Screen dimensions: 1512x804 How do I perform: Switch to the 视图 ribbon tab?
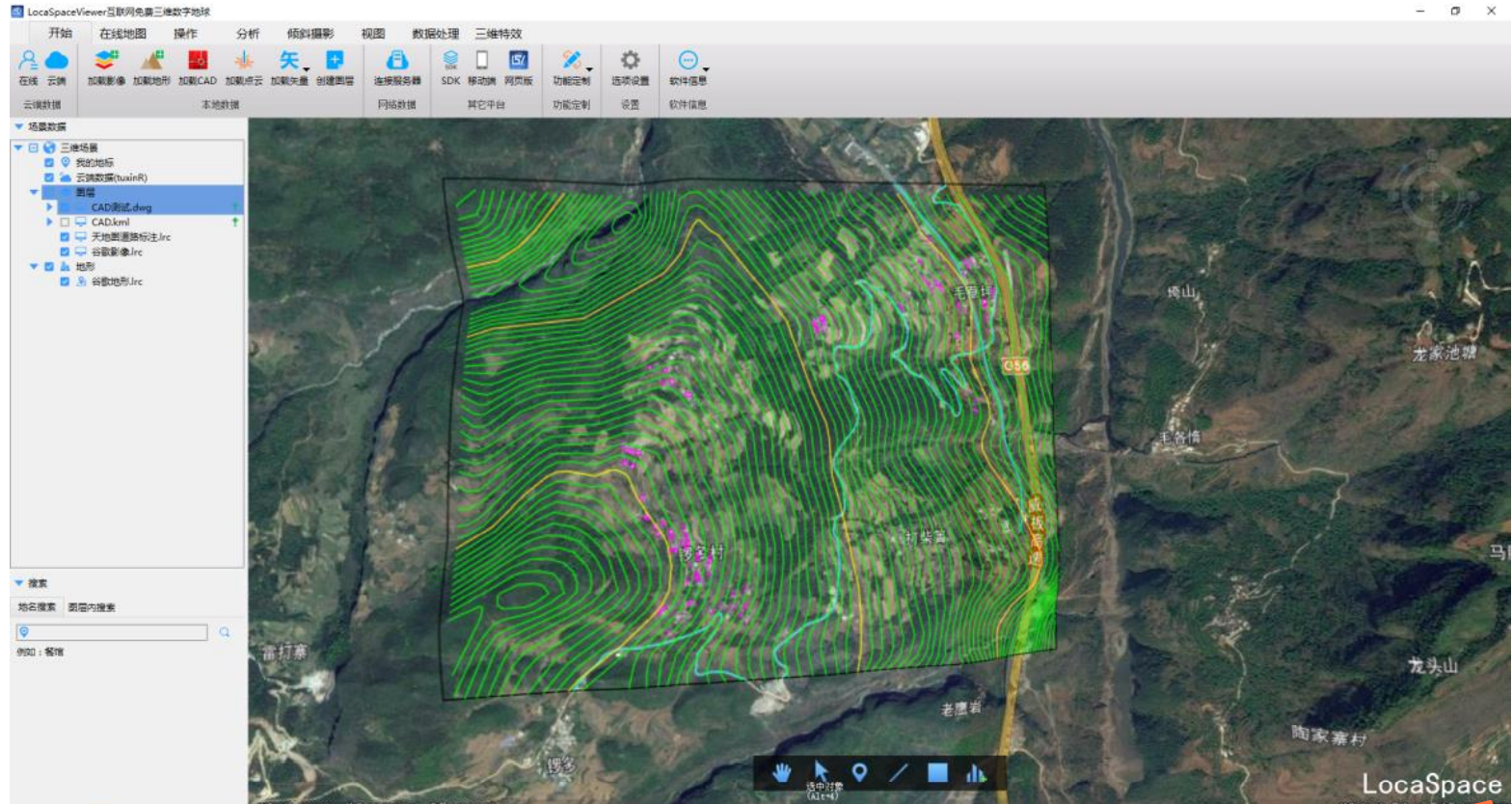click(x=373, y=34)
